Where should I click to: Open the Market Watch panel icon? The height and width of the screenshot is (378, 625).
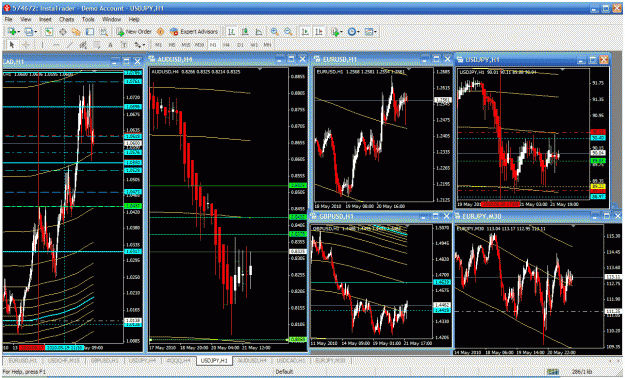49,32
